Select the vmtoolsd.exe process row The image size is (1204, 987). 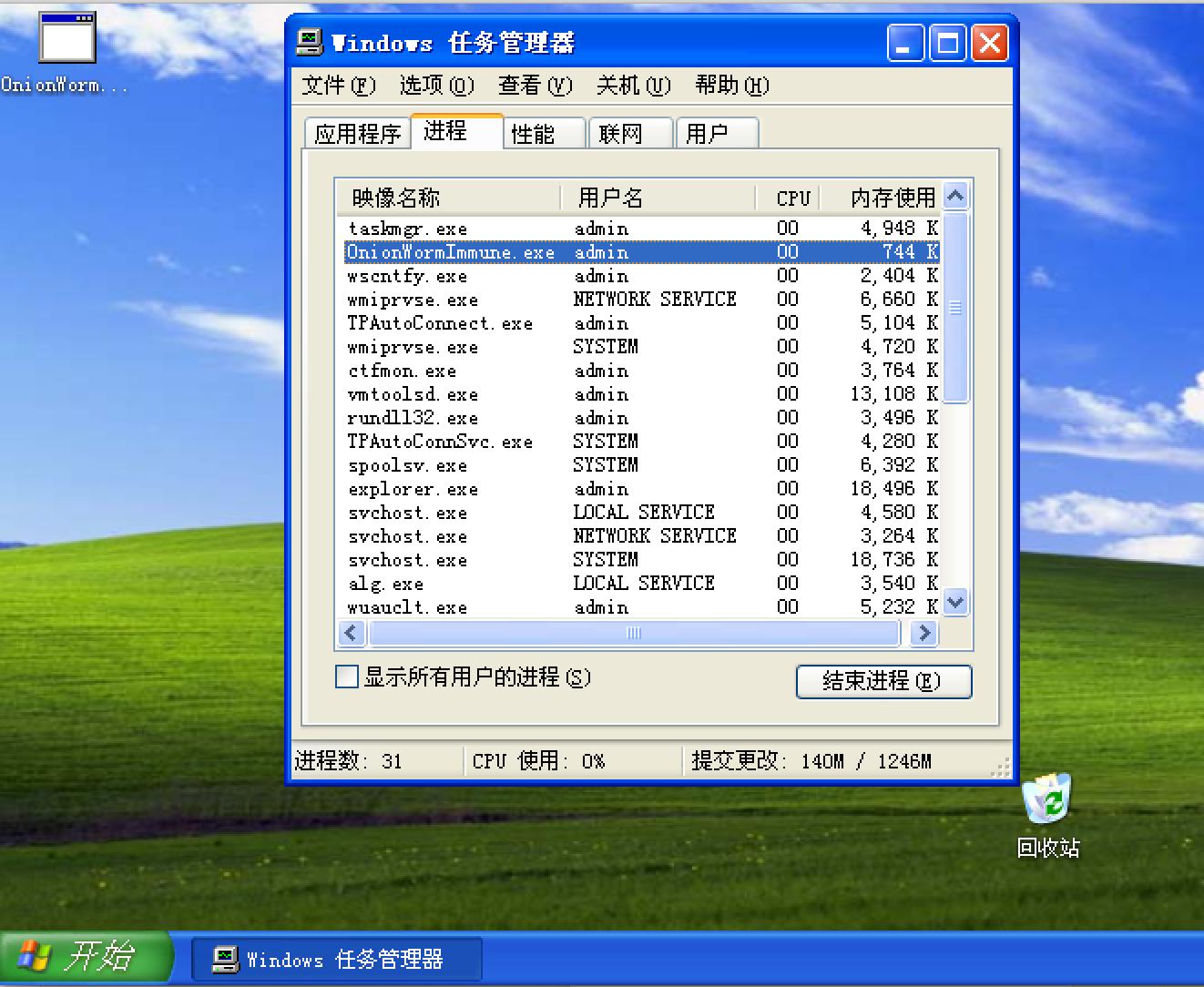point(641,394)
